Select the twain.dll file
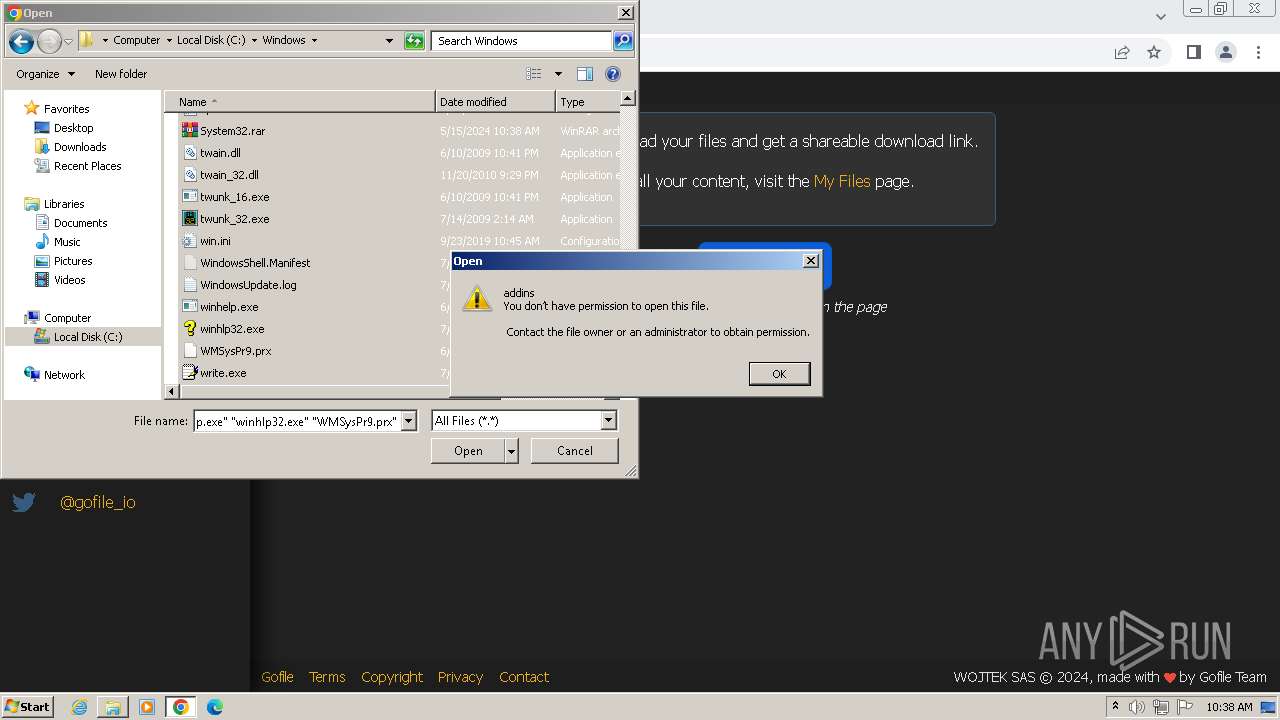This screenshot has height=720, width=1280. pyautogui.click(x=220, y=153)
